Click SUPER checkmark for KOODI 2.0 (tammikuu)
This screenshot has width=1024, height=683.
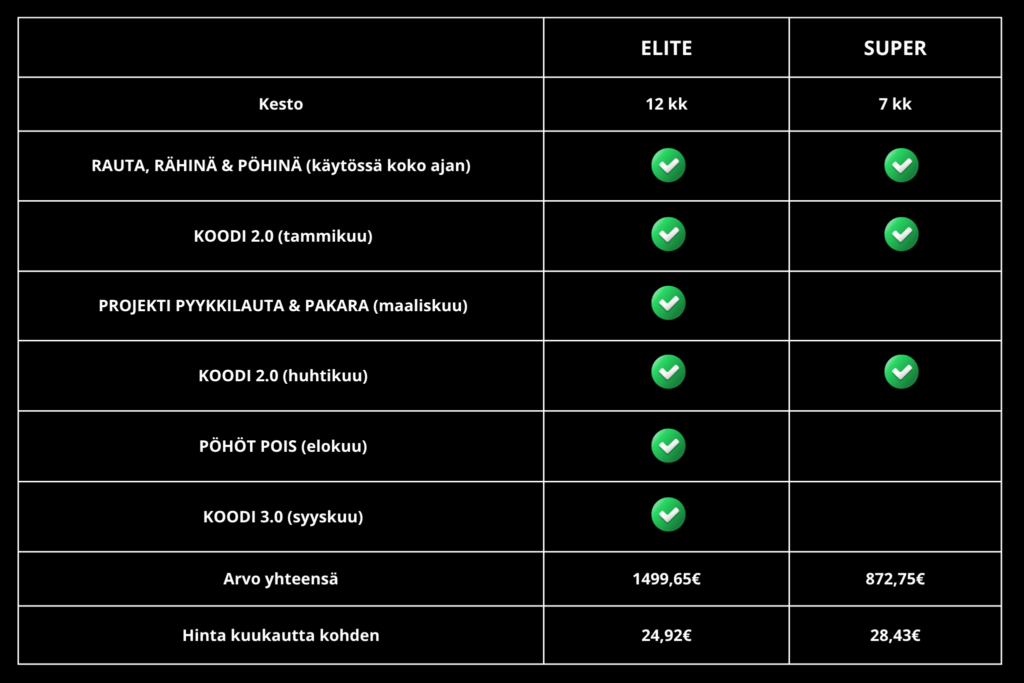click(x=901, y=234)
